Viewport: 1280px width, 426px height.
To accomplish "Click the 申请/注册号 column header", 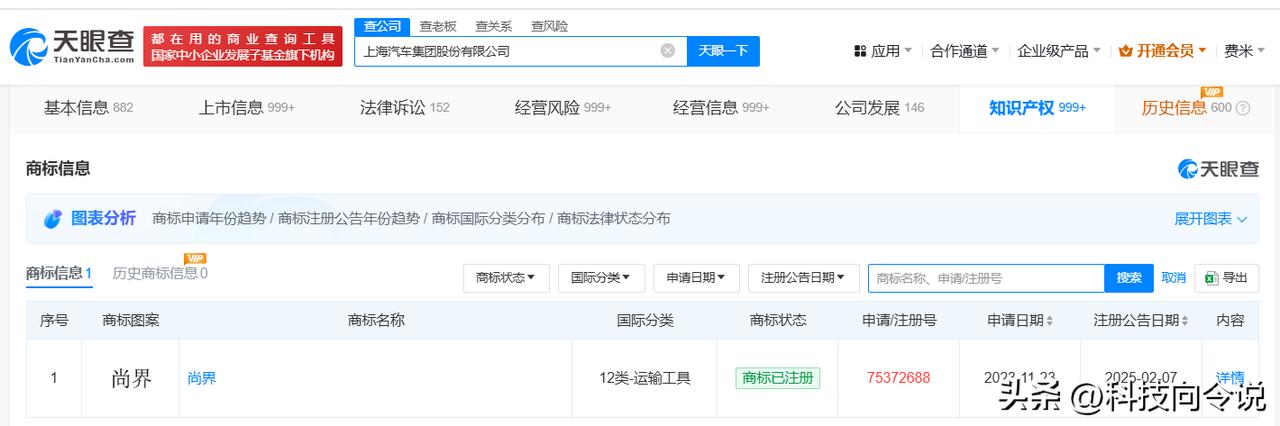I will click(899, 321).
